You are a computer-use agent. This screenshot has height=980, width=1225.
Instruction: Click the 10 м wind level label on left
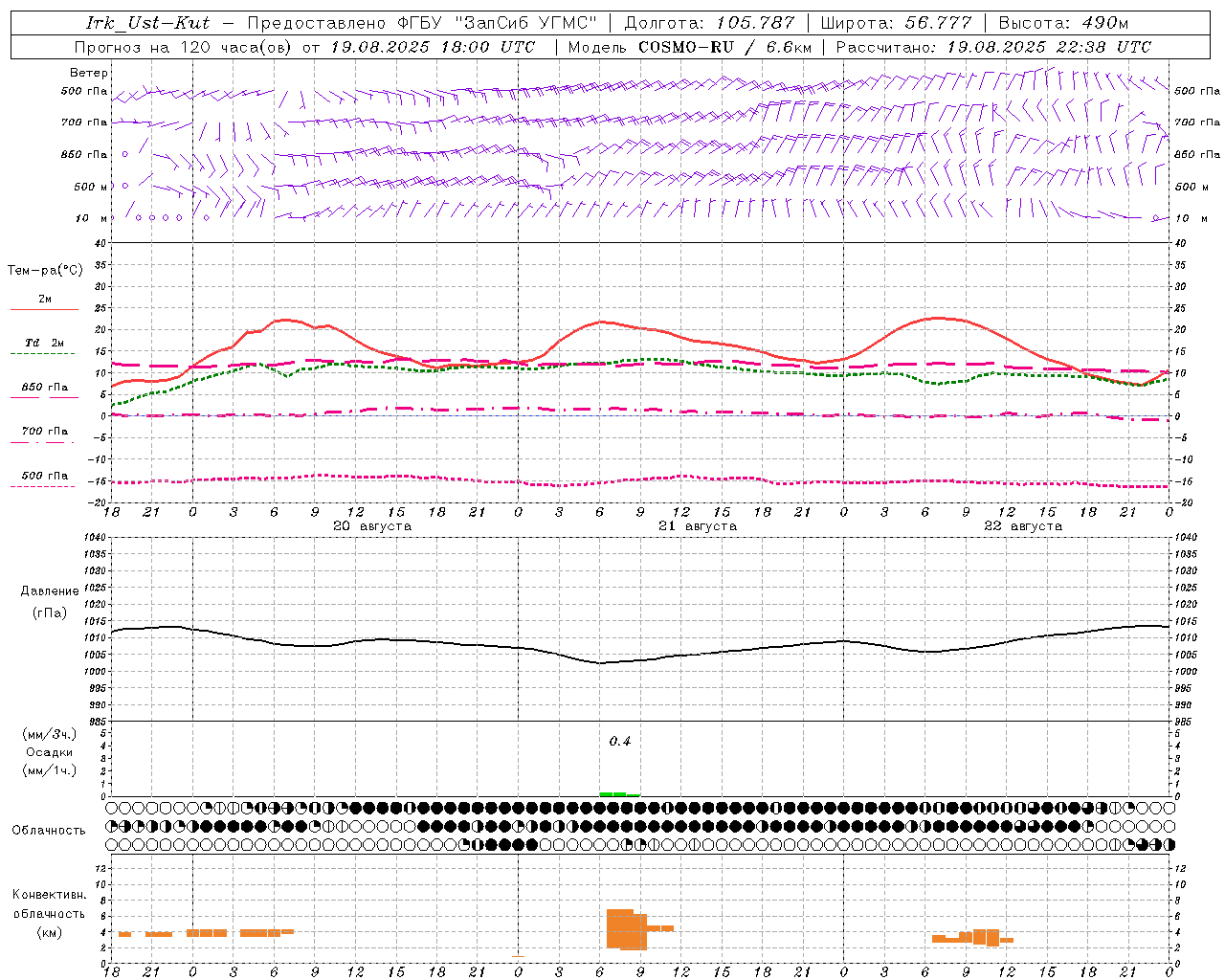point(92,218)
